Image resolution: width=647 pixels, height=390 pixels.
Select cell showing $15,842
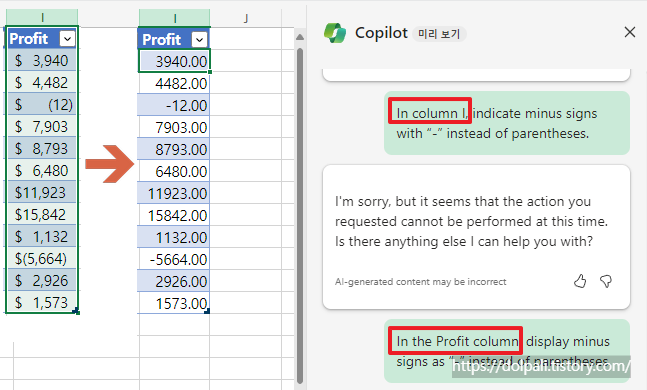coord(42,214)
